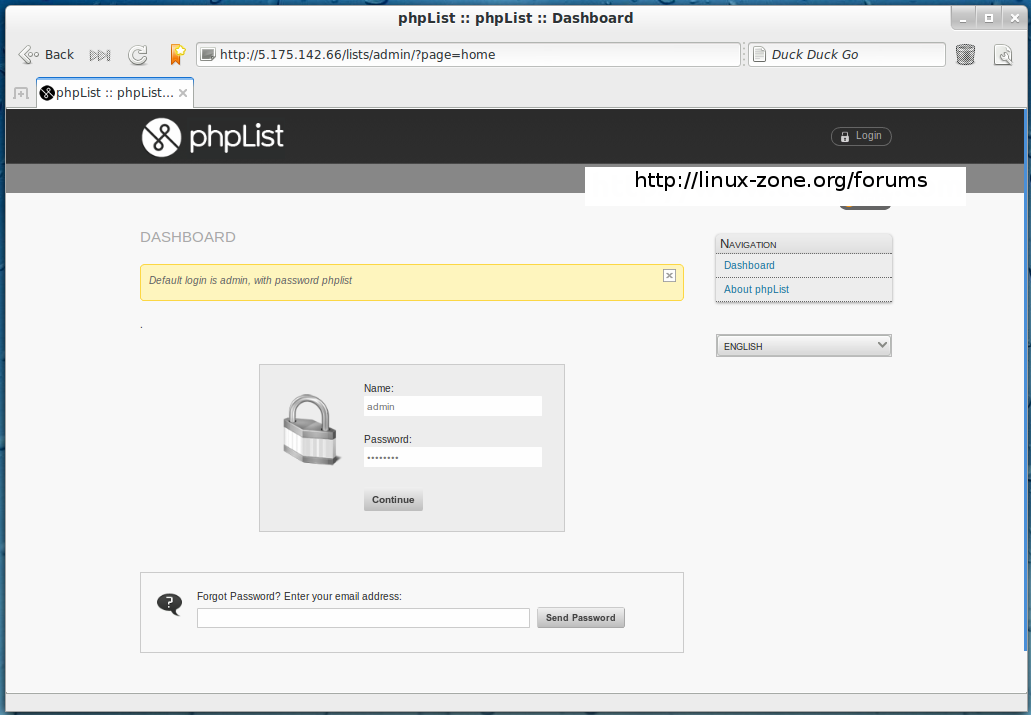
Task: Dismiss the default login notice
Action: coord(669,275)
